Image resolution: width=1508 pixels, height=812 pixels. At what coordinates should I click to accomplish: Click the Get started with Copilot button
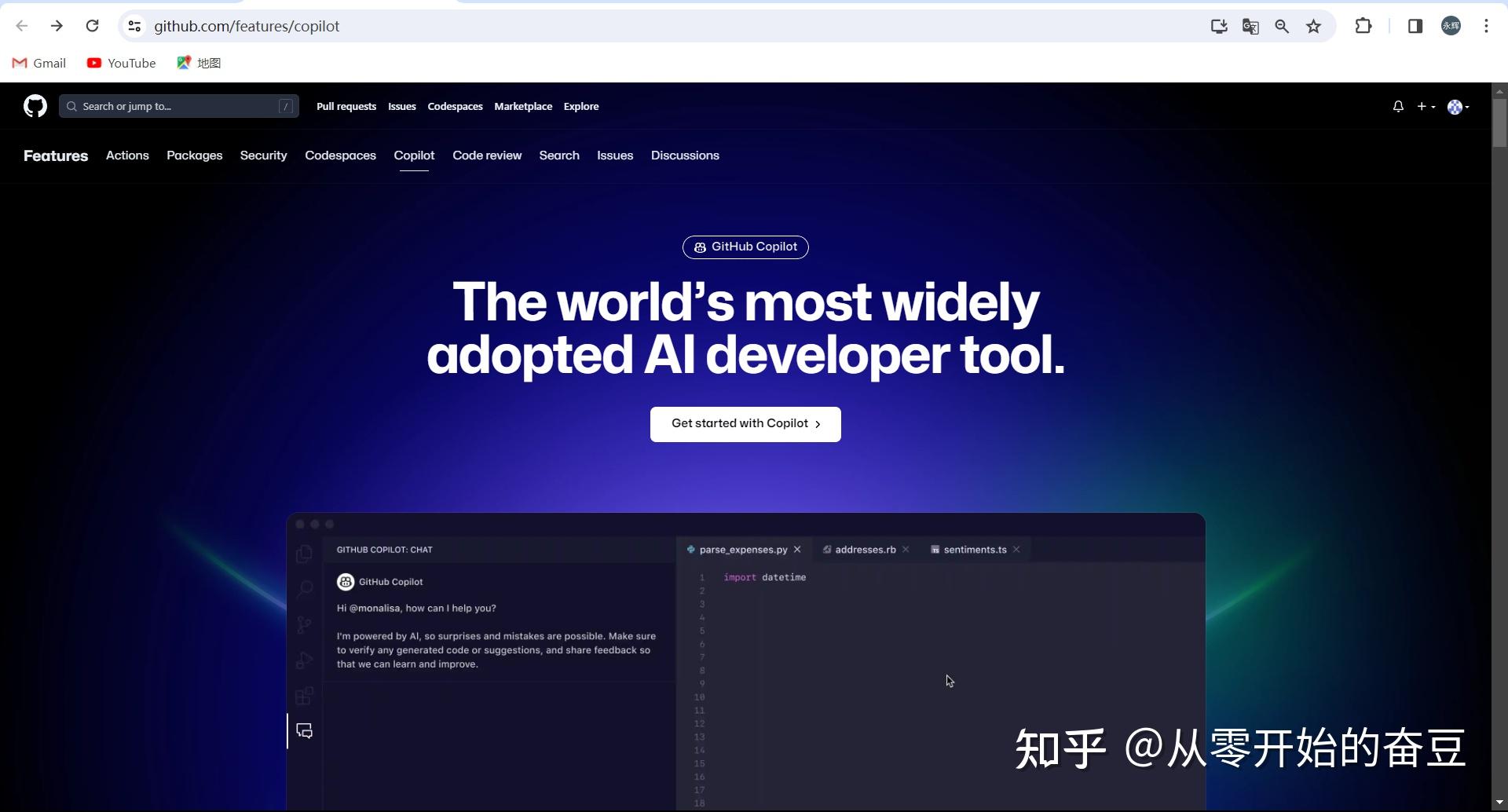pyautogui.click(x=745, y=423)
